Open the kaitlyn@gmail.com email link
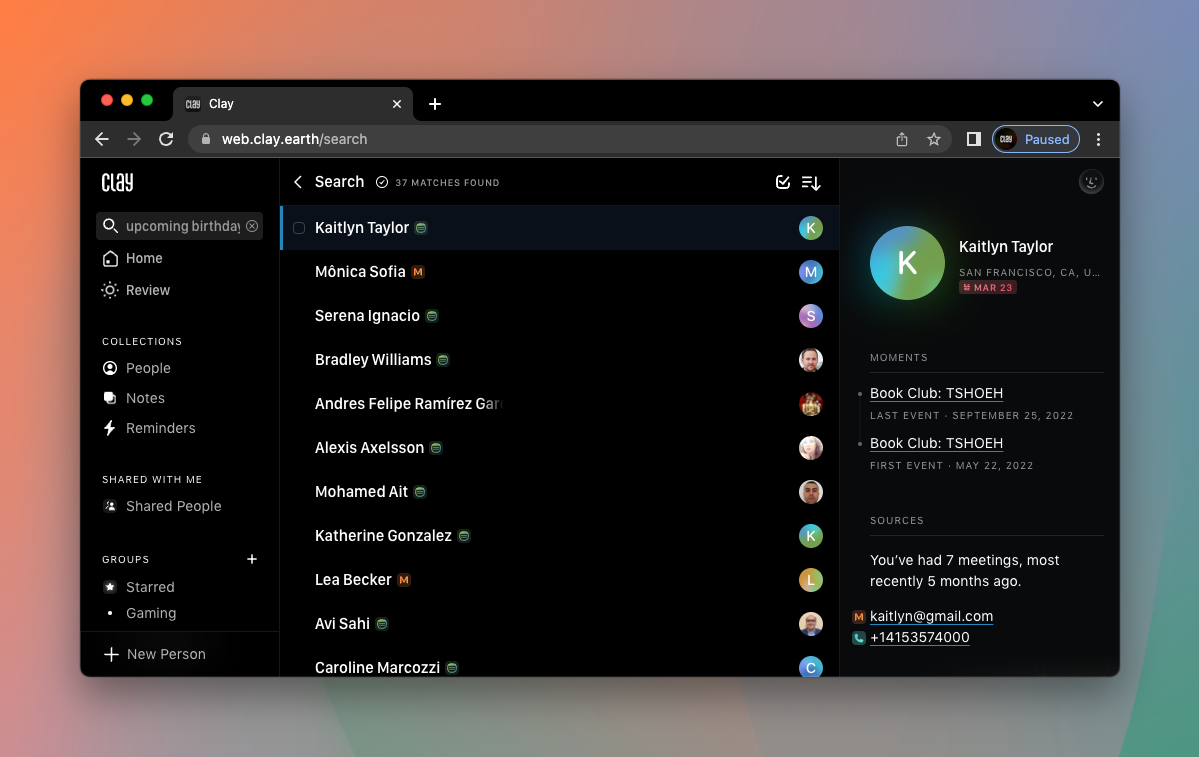1199x757 pixels. point(931,616)
